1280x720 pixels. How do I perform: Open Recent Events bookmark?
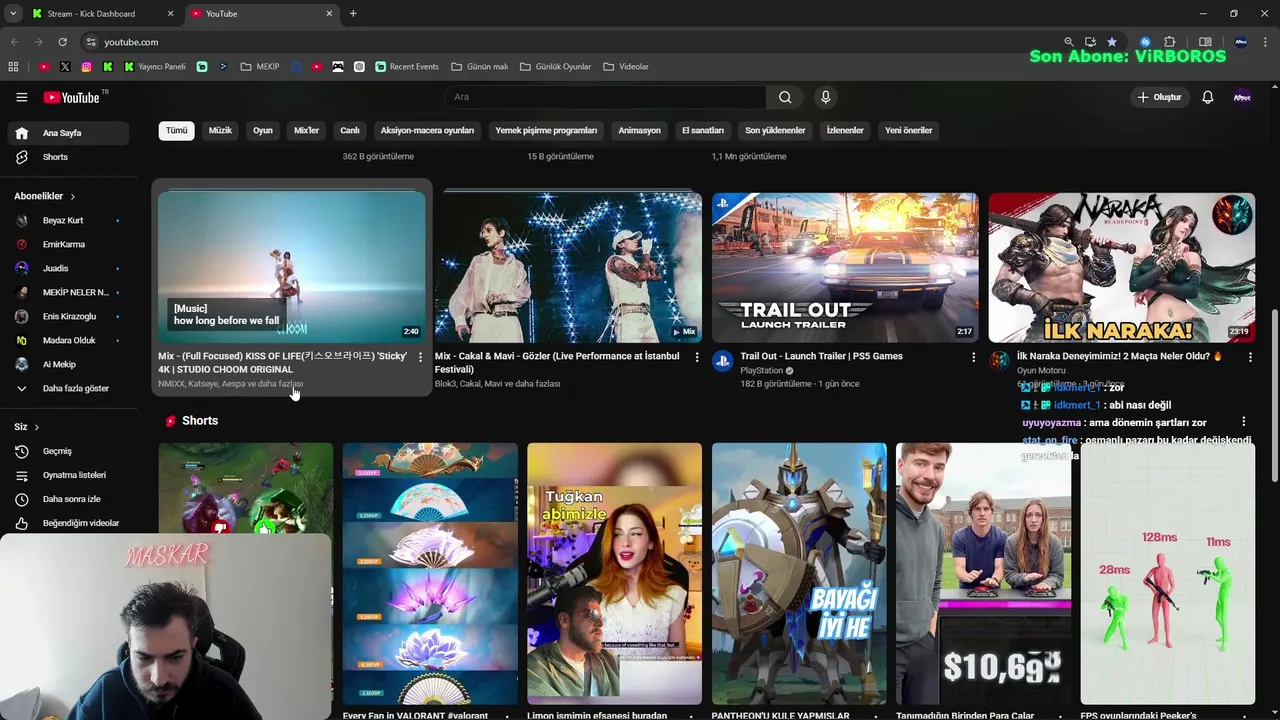pos(407,67)
